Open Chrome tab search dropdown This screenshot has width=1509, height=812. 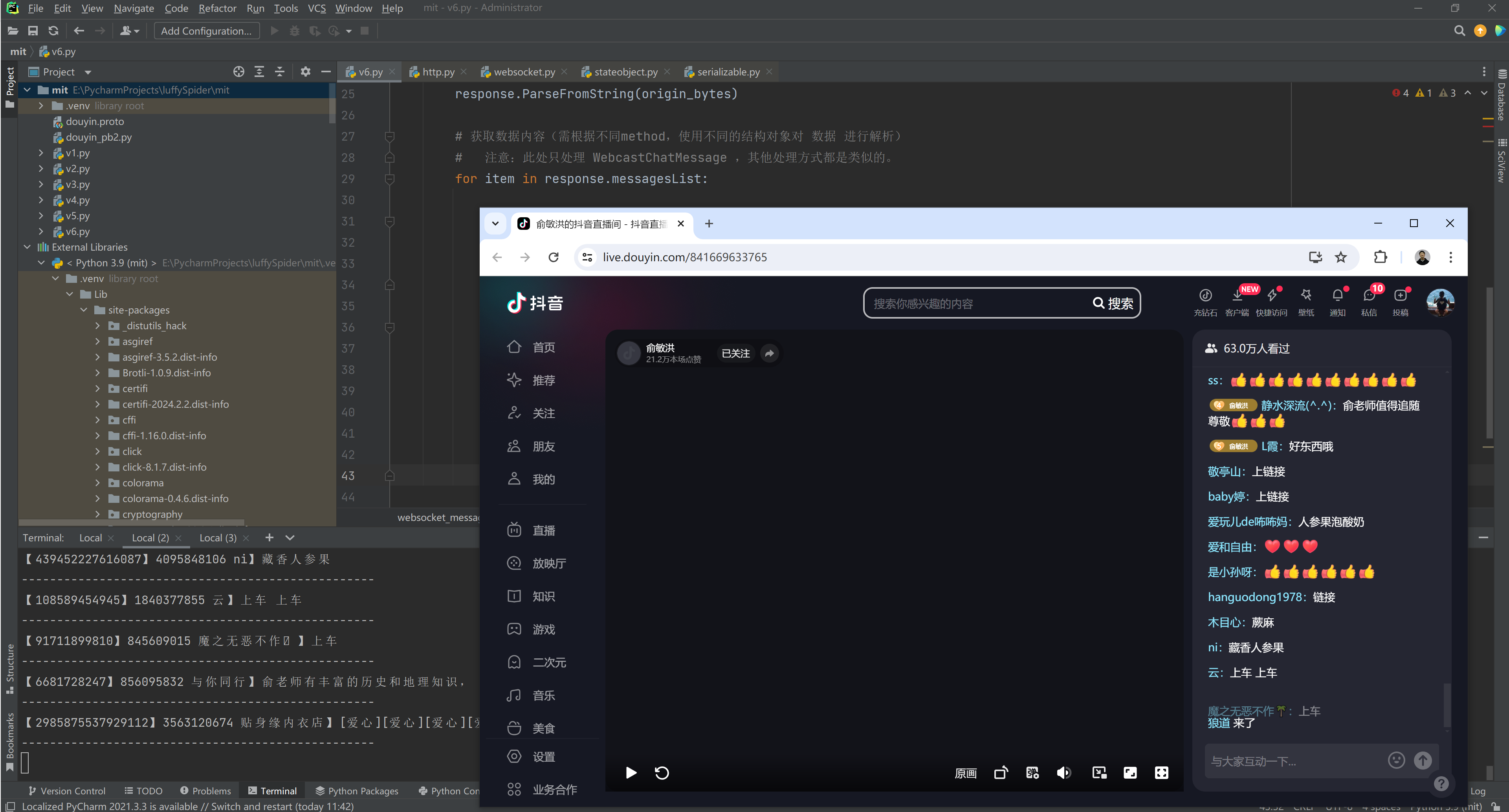(495, 224)
